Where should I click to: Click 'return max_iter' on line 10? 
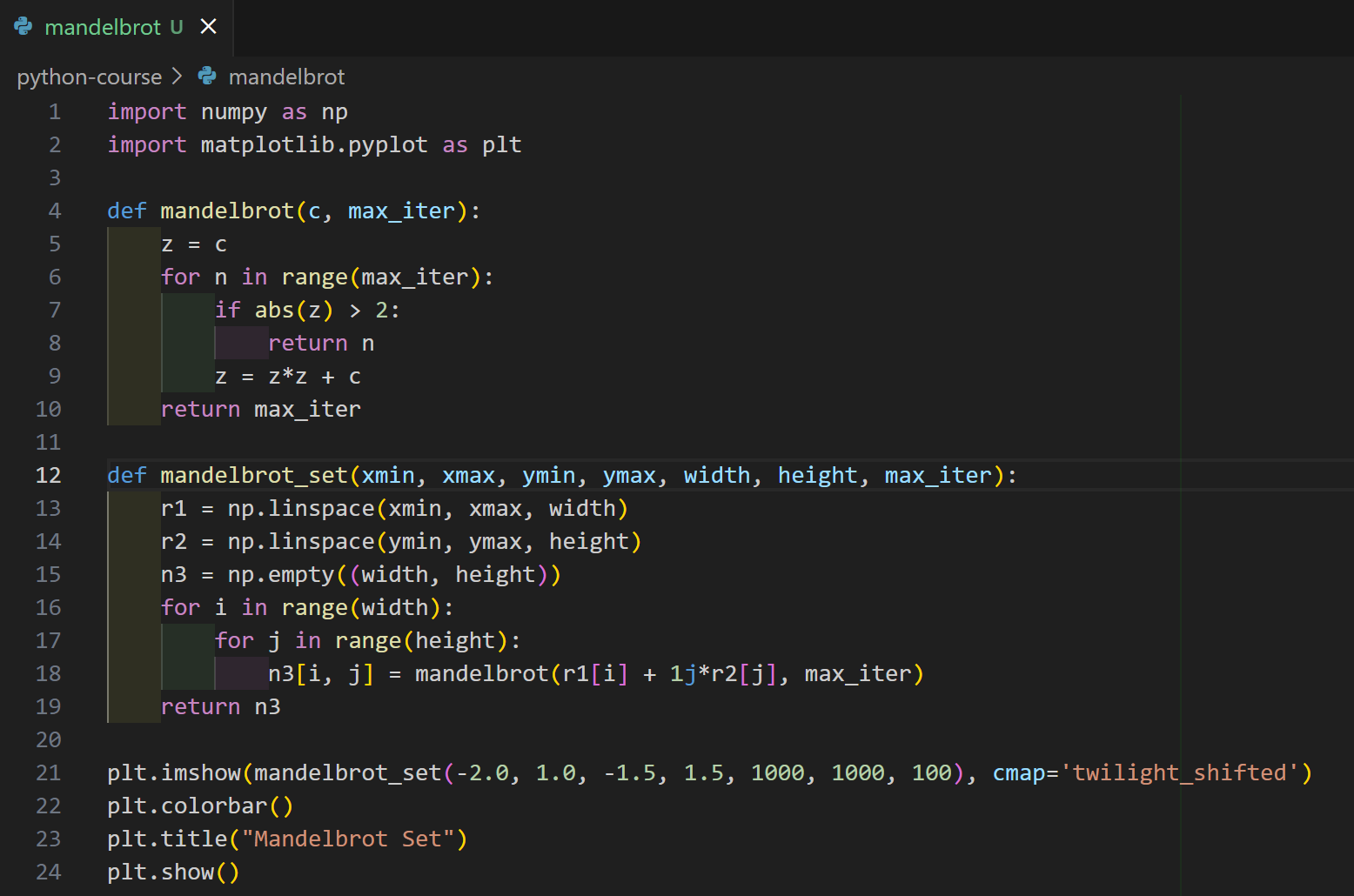coord(261,409)
